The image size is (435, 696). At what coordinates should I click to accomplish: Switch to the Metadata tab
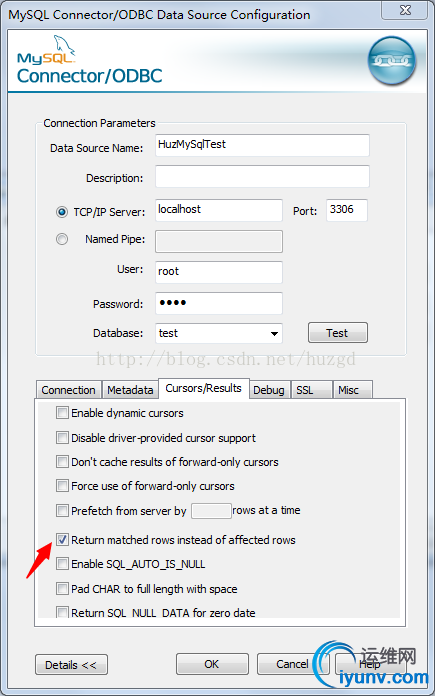click(130, 390)
